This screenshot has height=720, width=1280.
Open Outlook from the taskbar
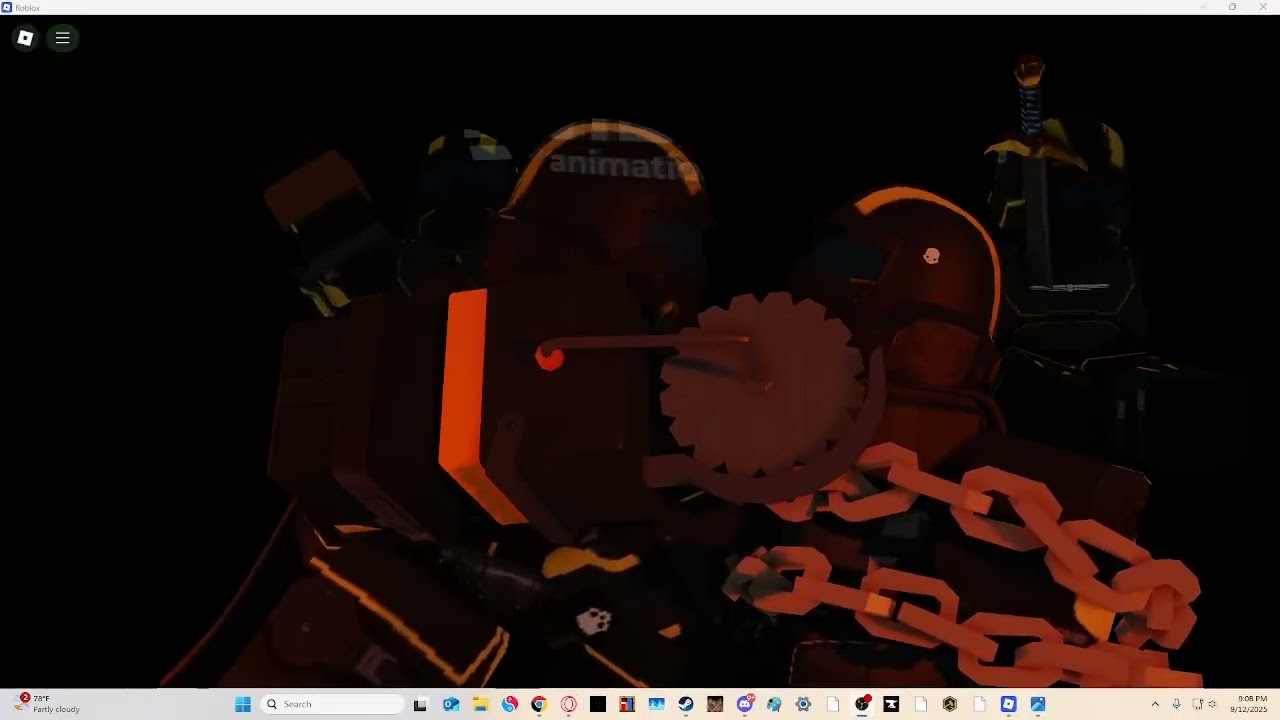point(451,704)
